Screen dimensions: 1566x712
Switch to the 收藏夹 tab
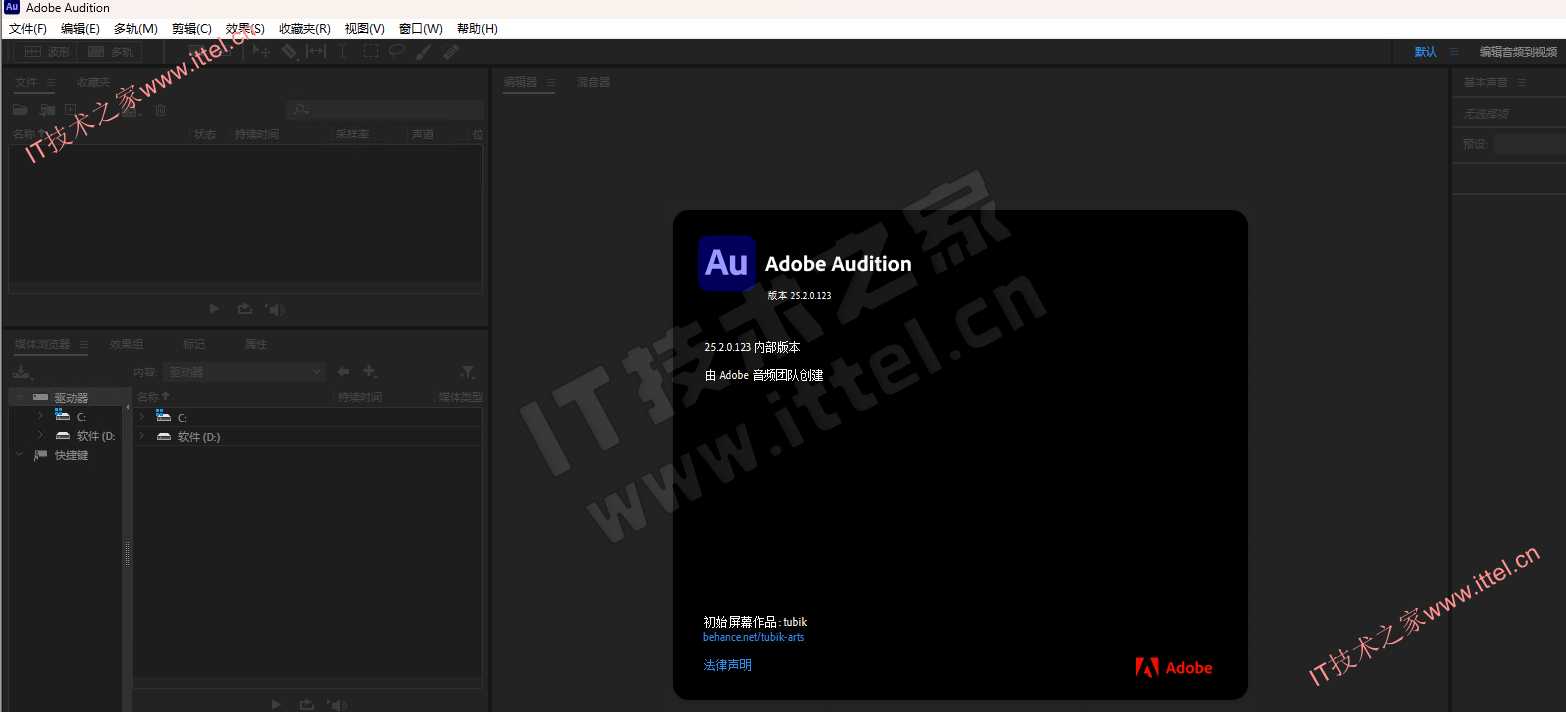(94, 82)
